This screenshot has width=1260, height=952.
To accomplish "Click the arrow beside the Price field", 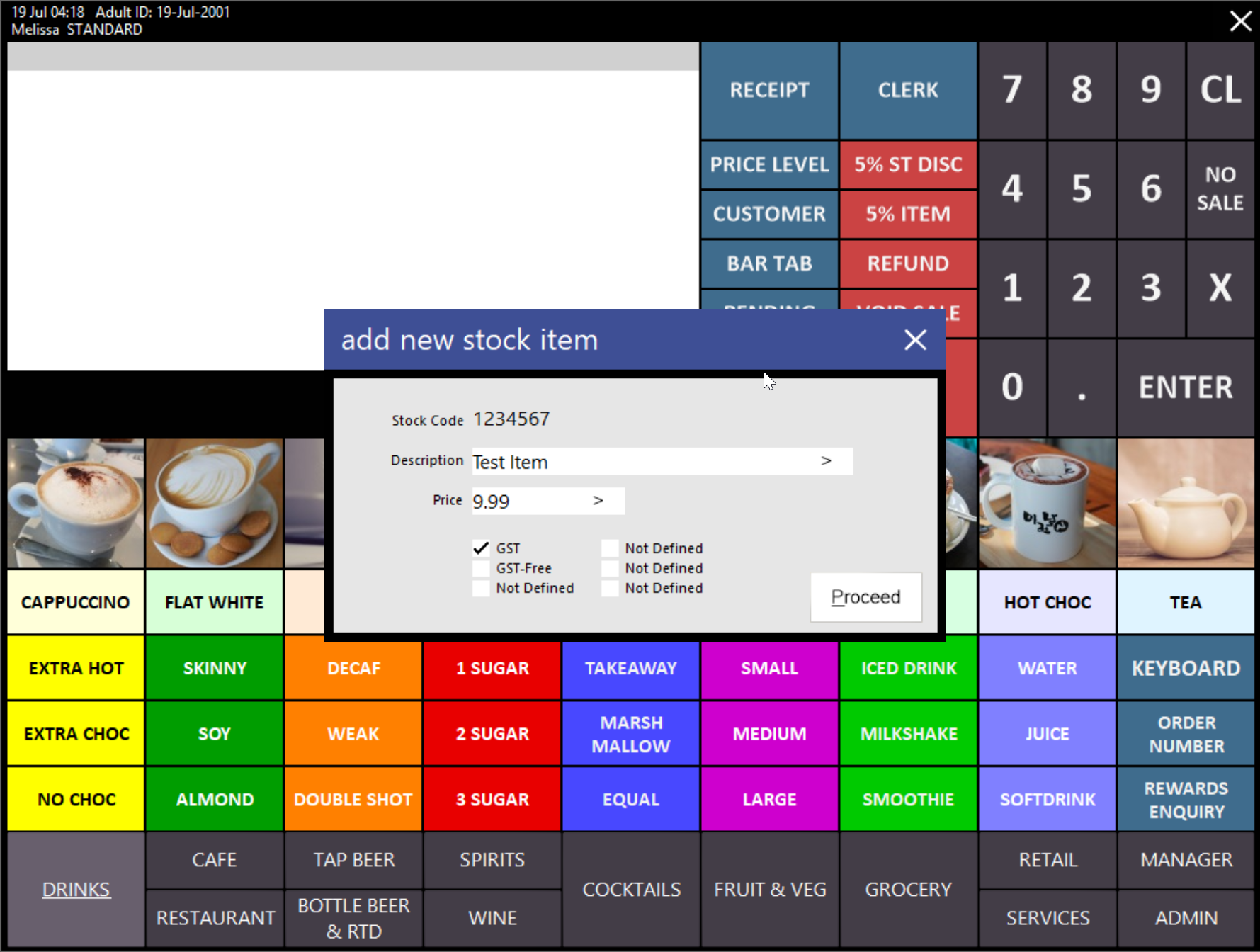I will (598, 501).
